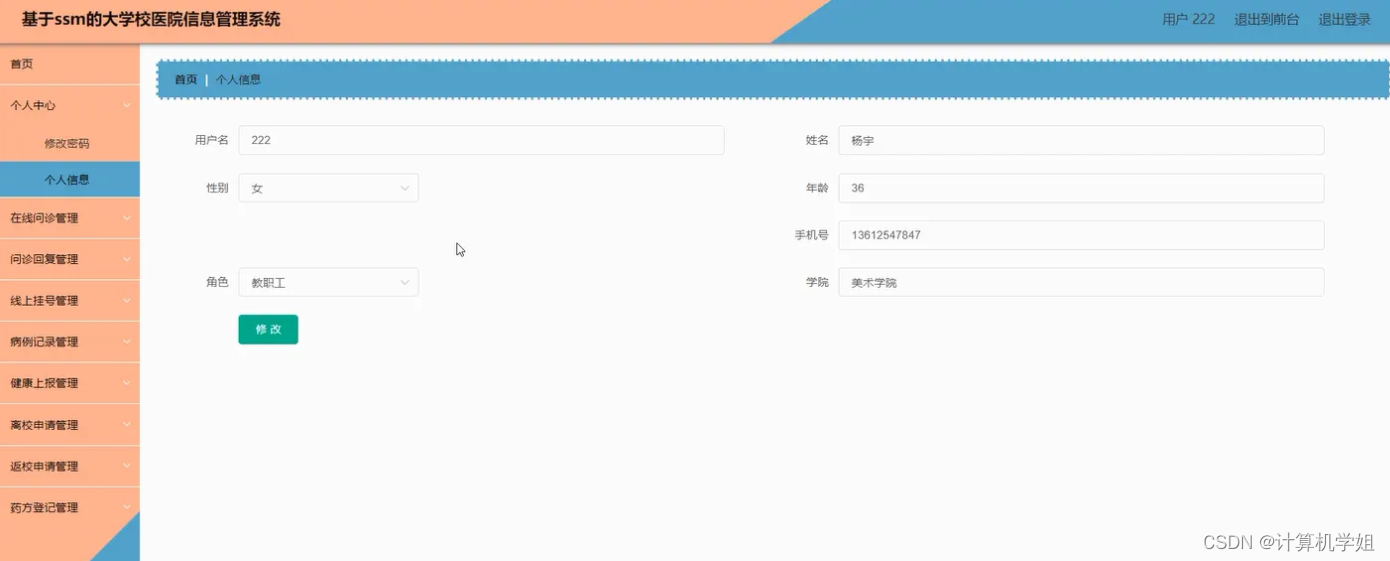This screenshot has width=1390, height=561.
Task: Click the 学院 input field
Action: [x=1081, y=283]
